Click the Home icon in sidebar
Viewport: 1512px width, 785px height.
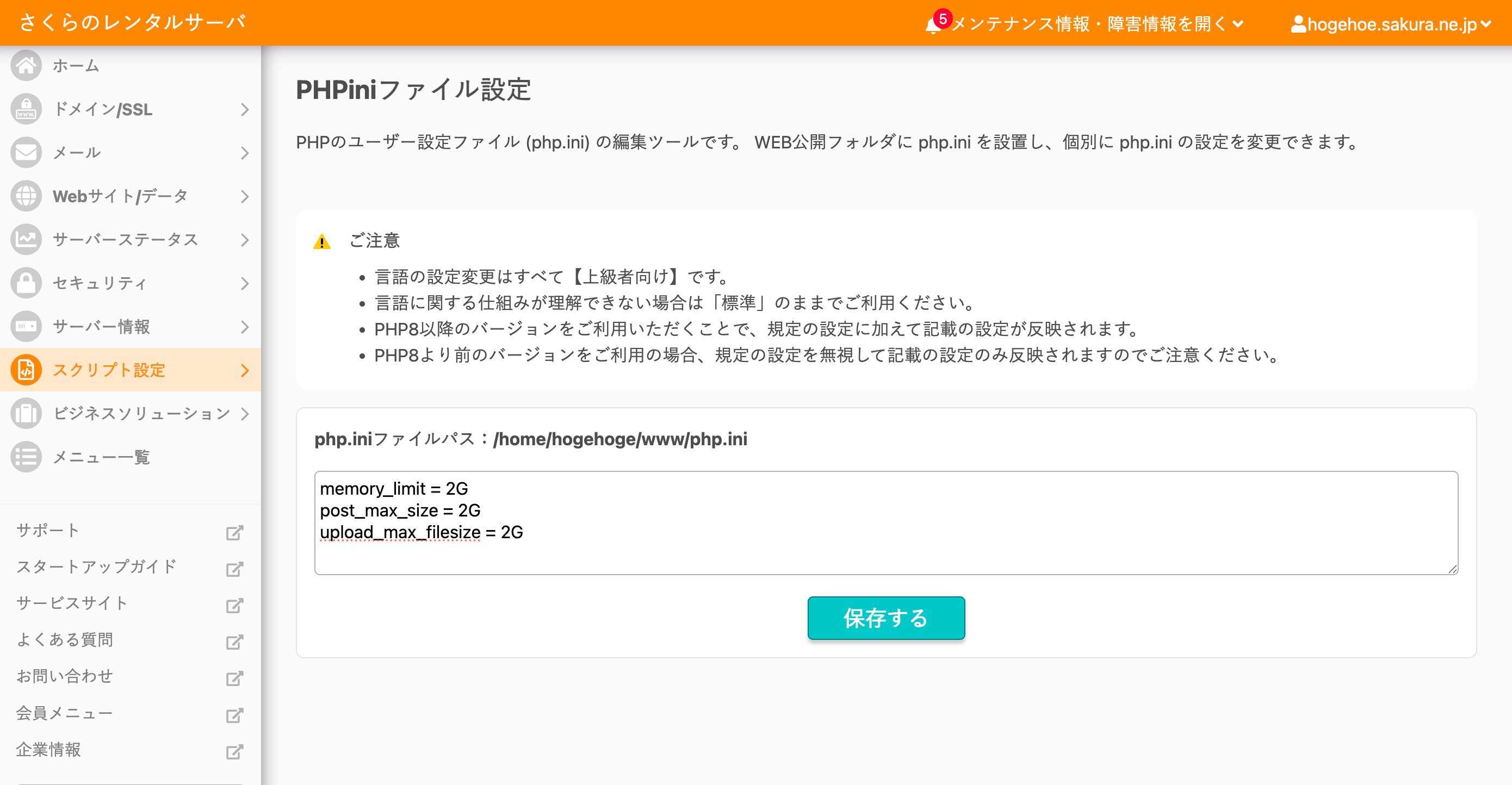[26, 66]
